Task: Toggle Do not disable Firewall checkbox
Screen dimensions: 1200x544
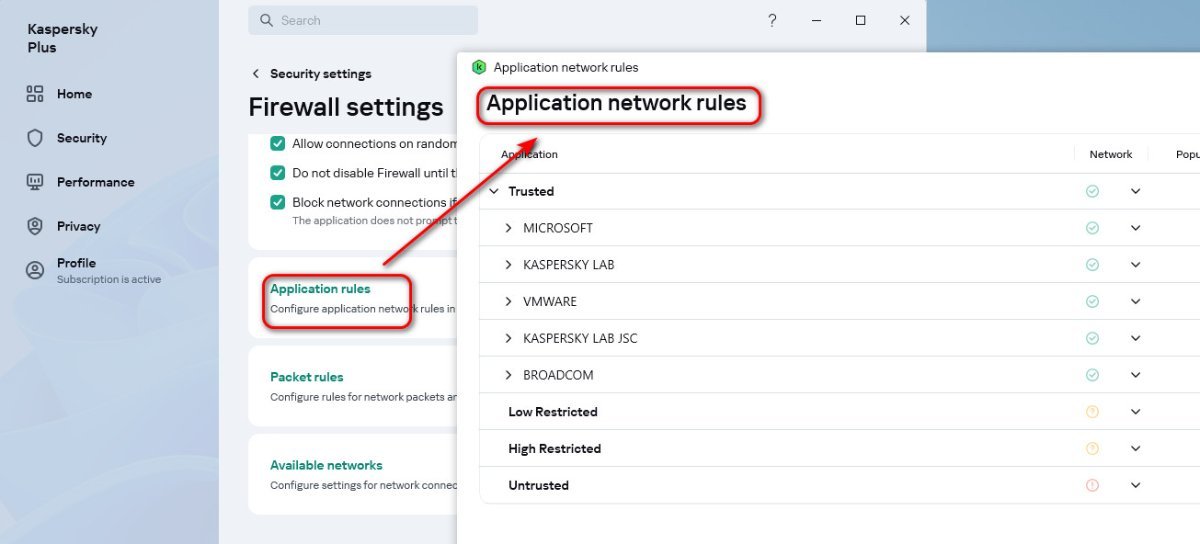Action: (x=278, y=173)
